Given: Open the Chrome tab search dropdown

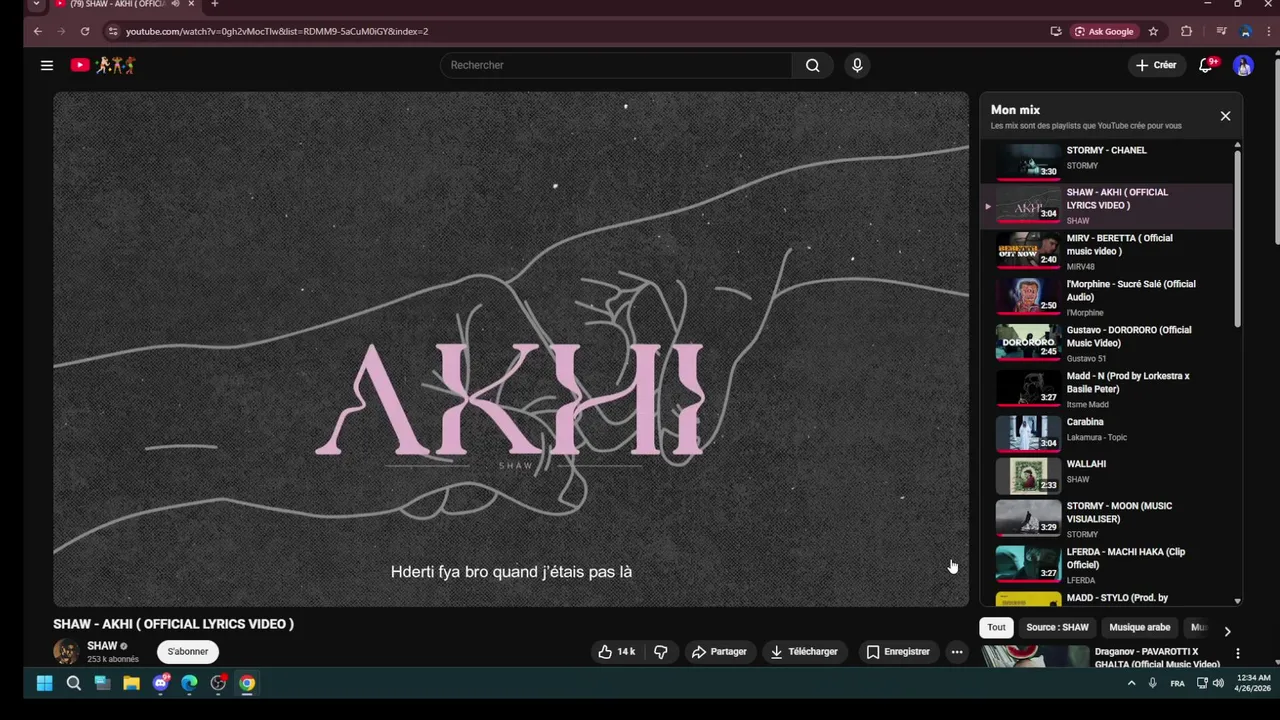Looking at the screenshot, I should click(x=36, y=4).
